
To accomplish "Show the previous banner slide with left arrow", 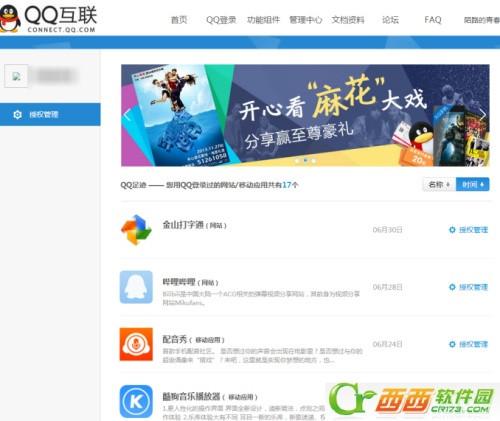I will click(127, 115).
